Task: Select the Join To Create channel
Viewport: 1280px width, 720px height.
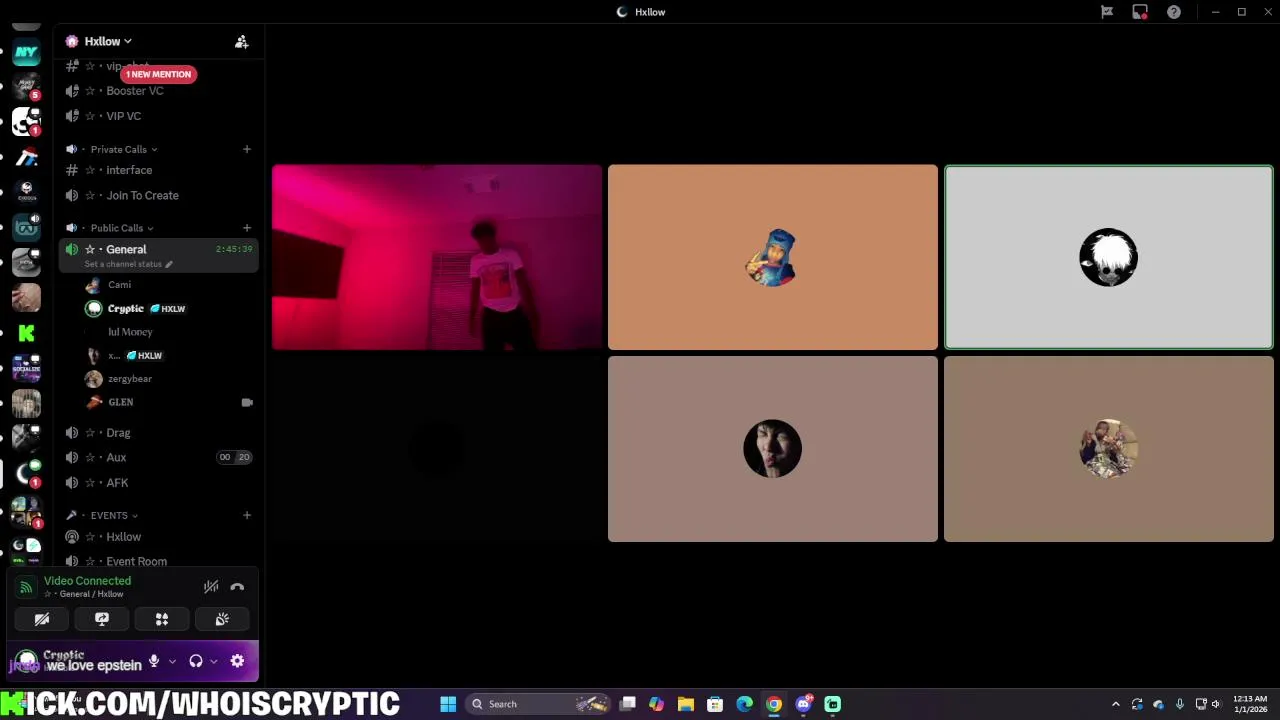Action: [159, 196]
